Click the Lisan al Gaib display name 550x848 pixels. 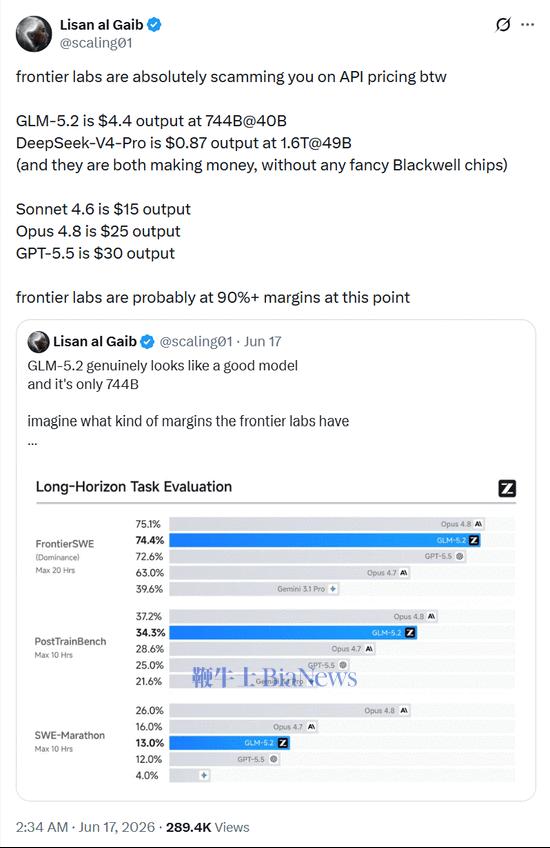[101, 24]
